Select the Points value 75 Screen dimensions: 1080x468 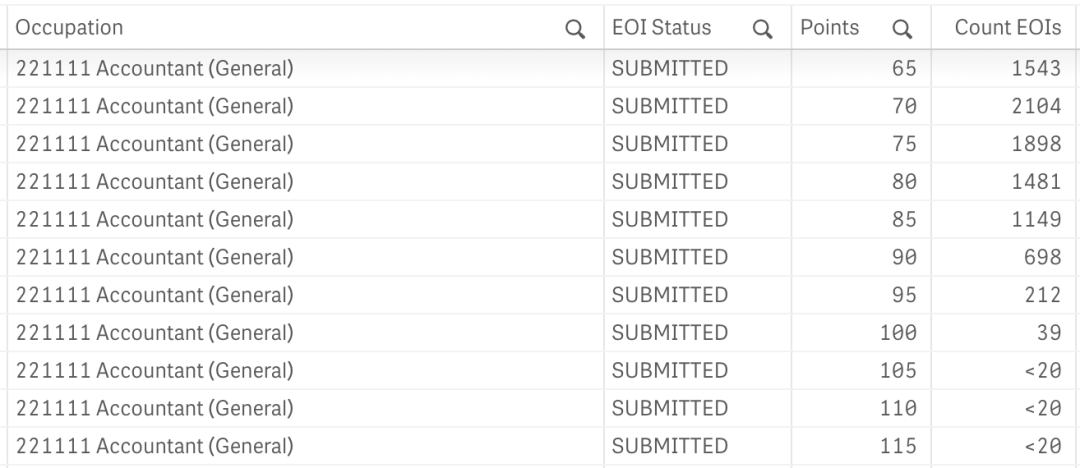[x=904, y=144]
